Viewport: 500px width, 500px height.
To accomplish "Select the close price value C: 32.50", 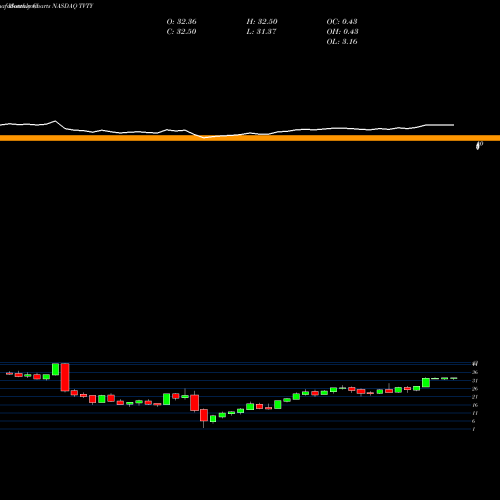I will tap(181, 32).
